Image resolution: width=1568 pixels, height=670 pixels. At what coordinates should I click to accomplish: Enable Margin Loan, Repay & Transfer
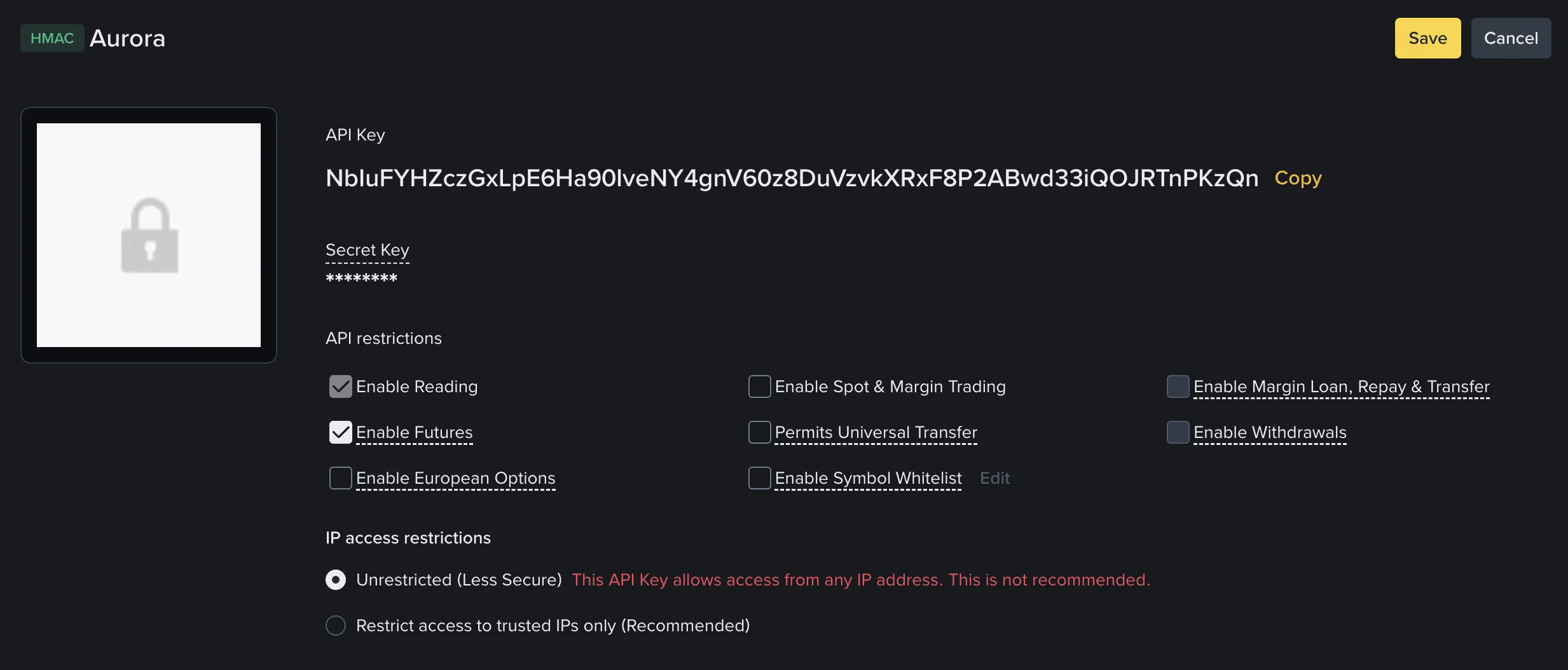pos(1178,386)
